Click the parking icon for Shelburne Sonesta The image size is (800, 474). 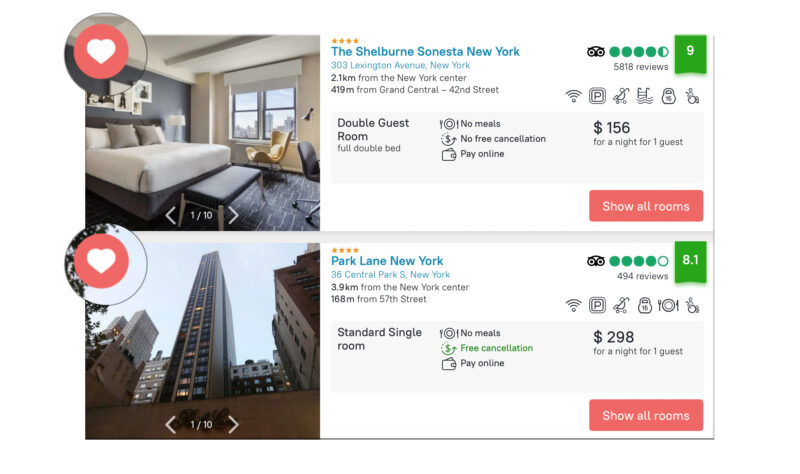click(597, 96)
